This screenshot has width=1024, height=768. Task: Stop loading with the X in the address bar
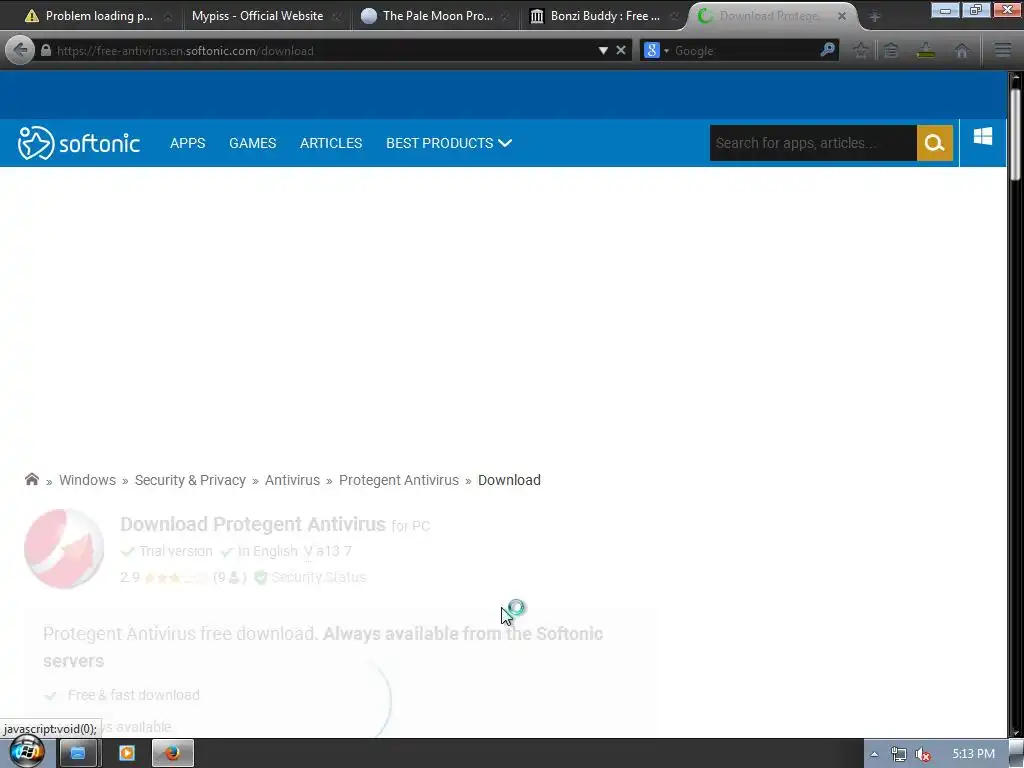point(621,50)
